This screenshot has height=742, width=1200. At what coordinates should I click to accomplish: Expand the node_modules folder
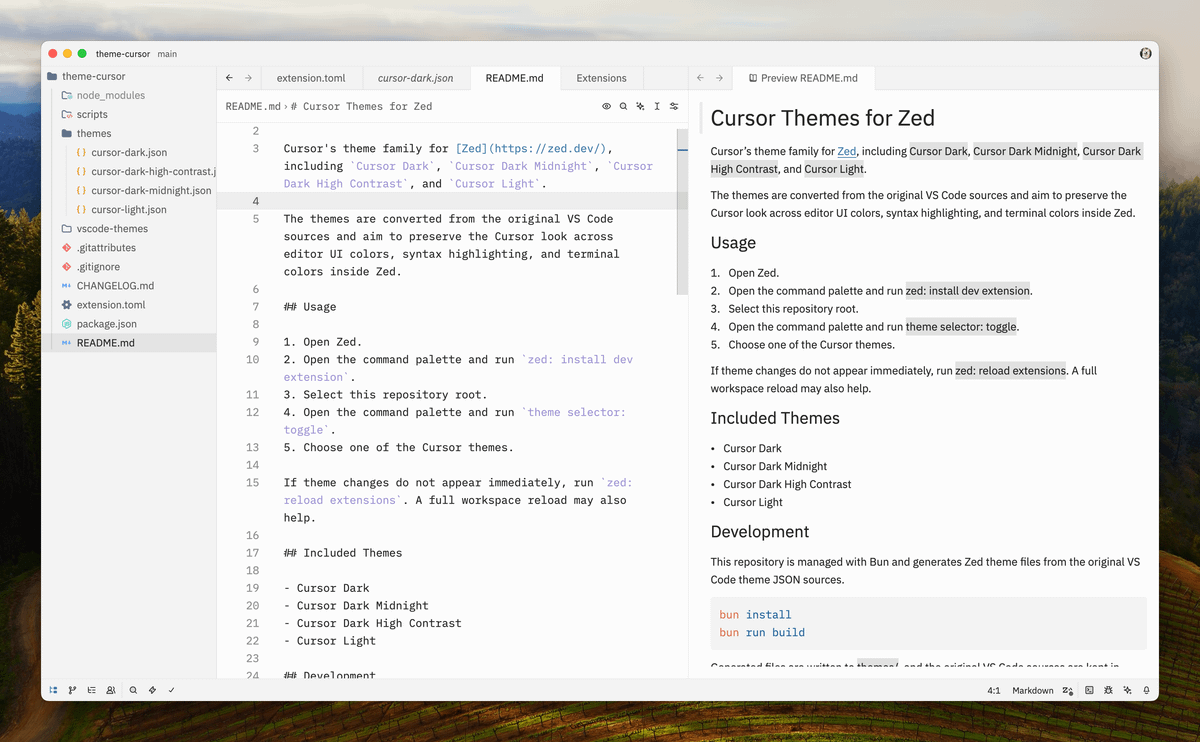point(110,95)
